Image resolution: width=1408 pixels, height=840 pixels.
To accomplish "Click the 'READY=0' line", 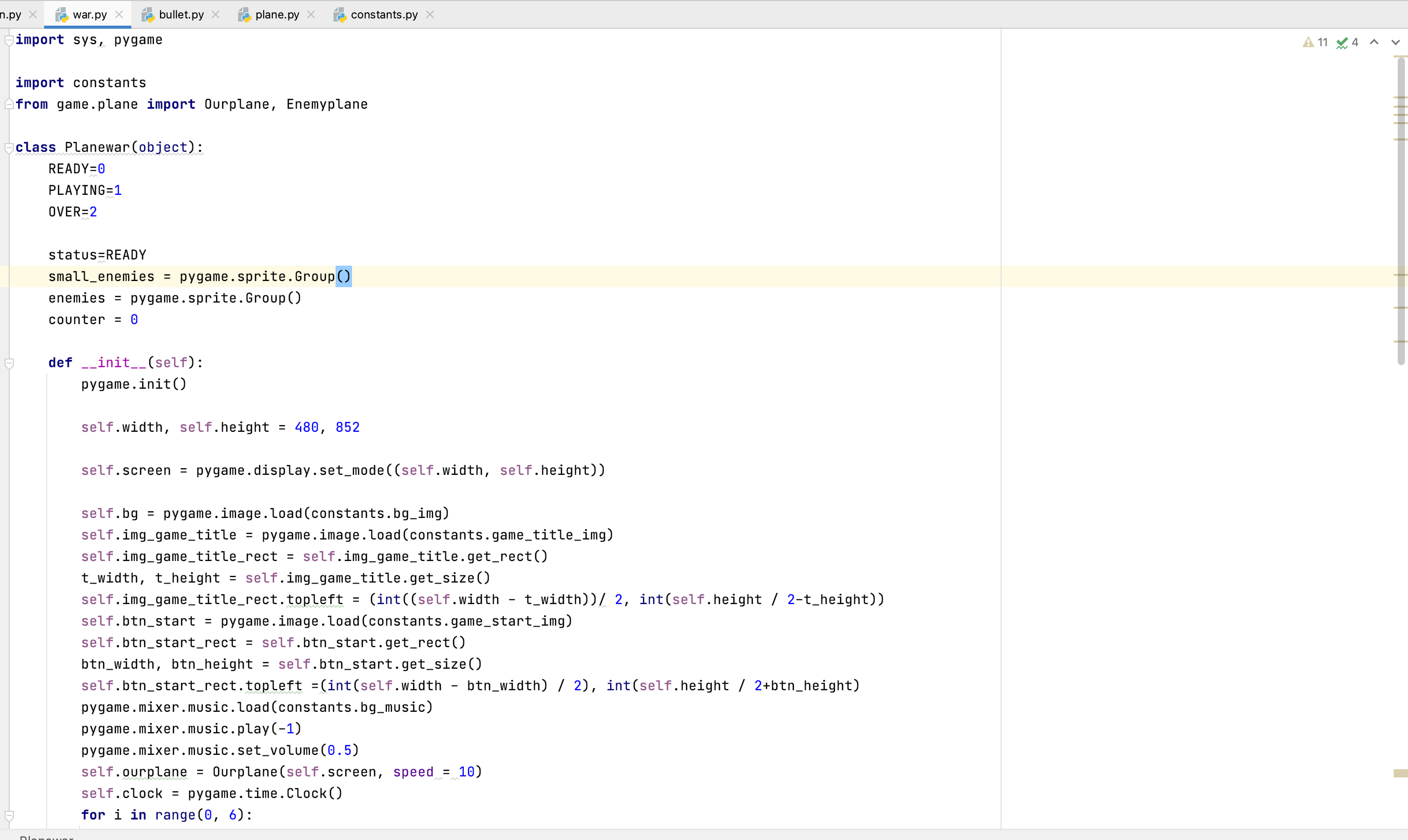I will coord(76,169).
